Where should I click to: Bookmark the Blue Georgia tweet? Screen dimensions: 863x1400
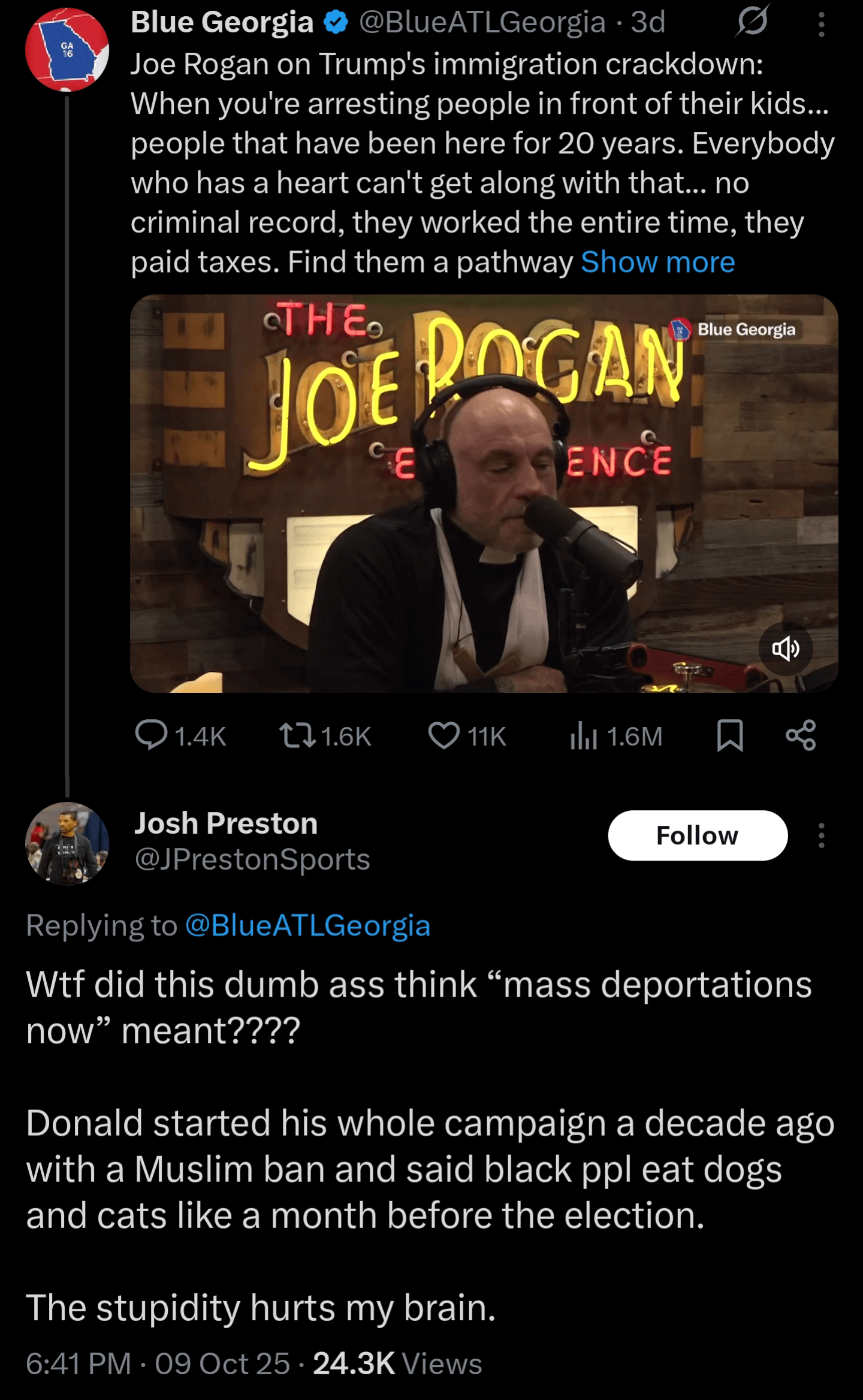pyautogui.click(x=730, y=735)
